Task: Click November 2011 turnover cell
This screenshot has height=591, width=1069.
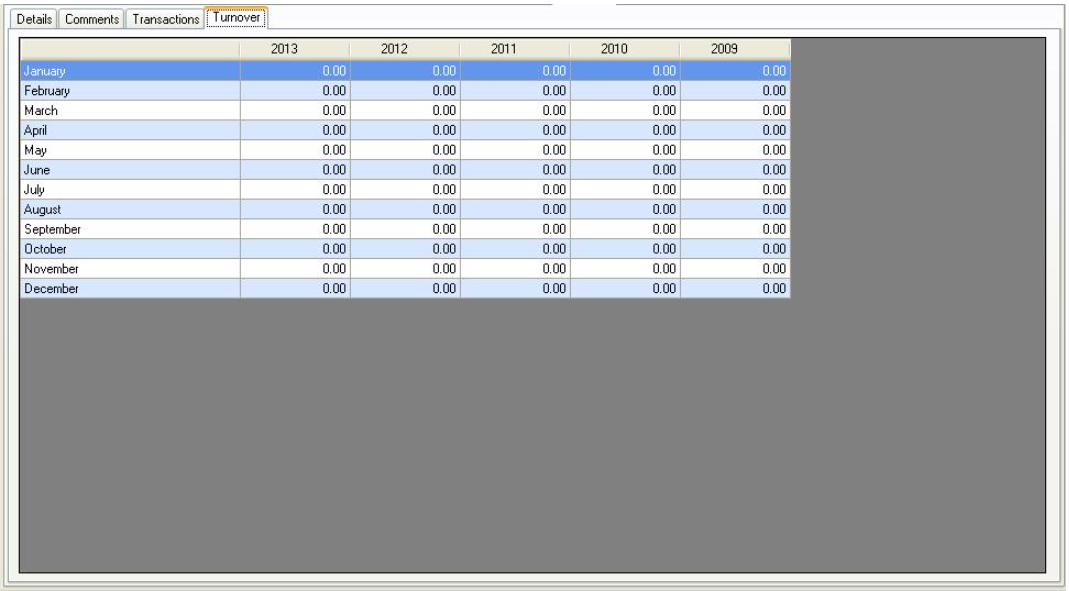Action: click(x=515, y=269)
